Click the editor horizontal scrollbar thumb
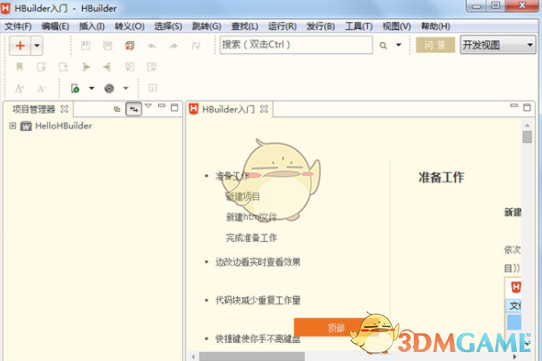This screenshot has height=361, width=542. (x=252, y=356)
